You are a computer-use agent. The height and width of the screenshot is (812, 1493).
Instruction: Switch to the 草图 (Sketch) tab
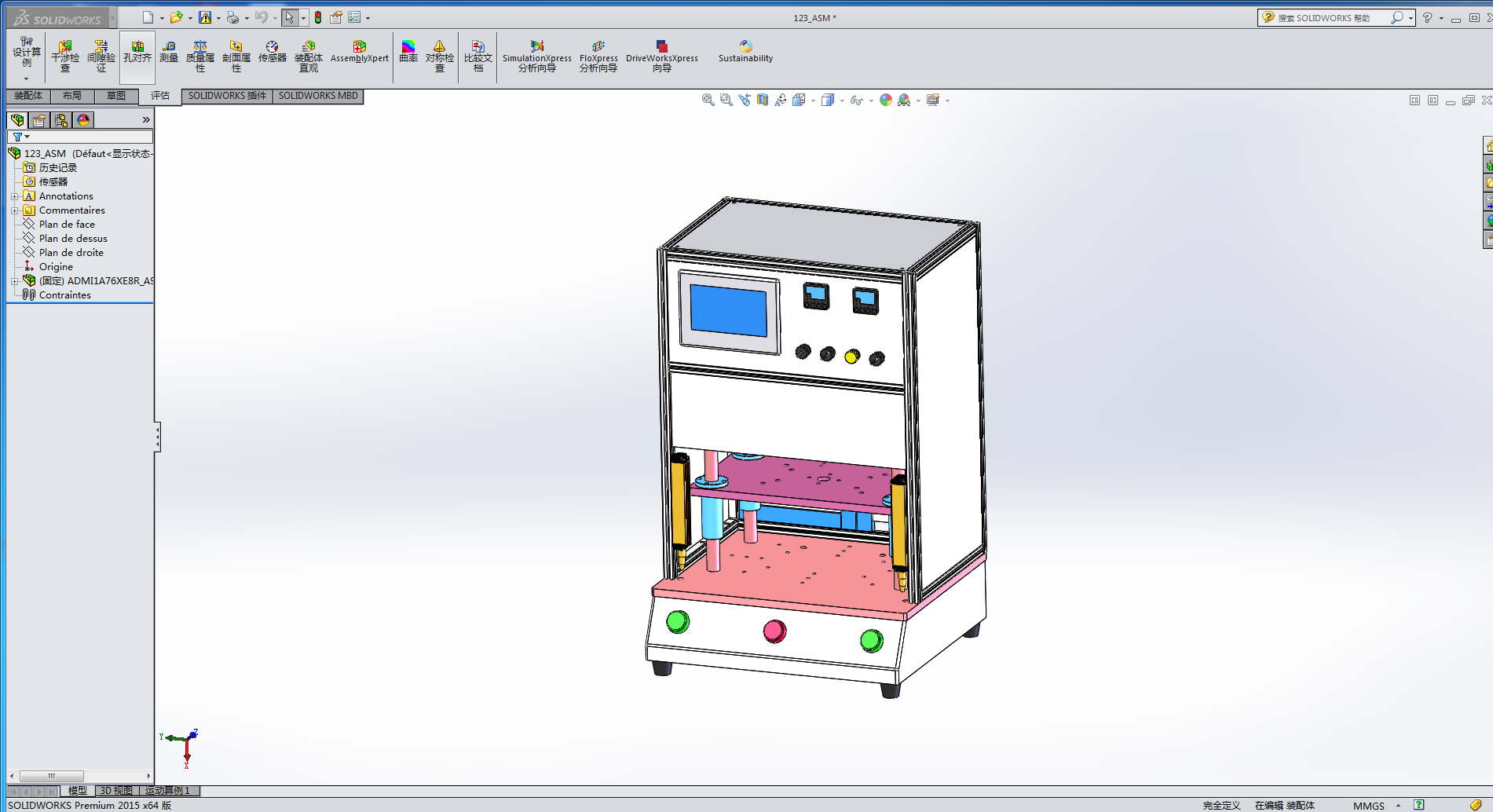point(116,96)
